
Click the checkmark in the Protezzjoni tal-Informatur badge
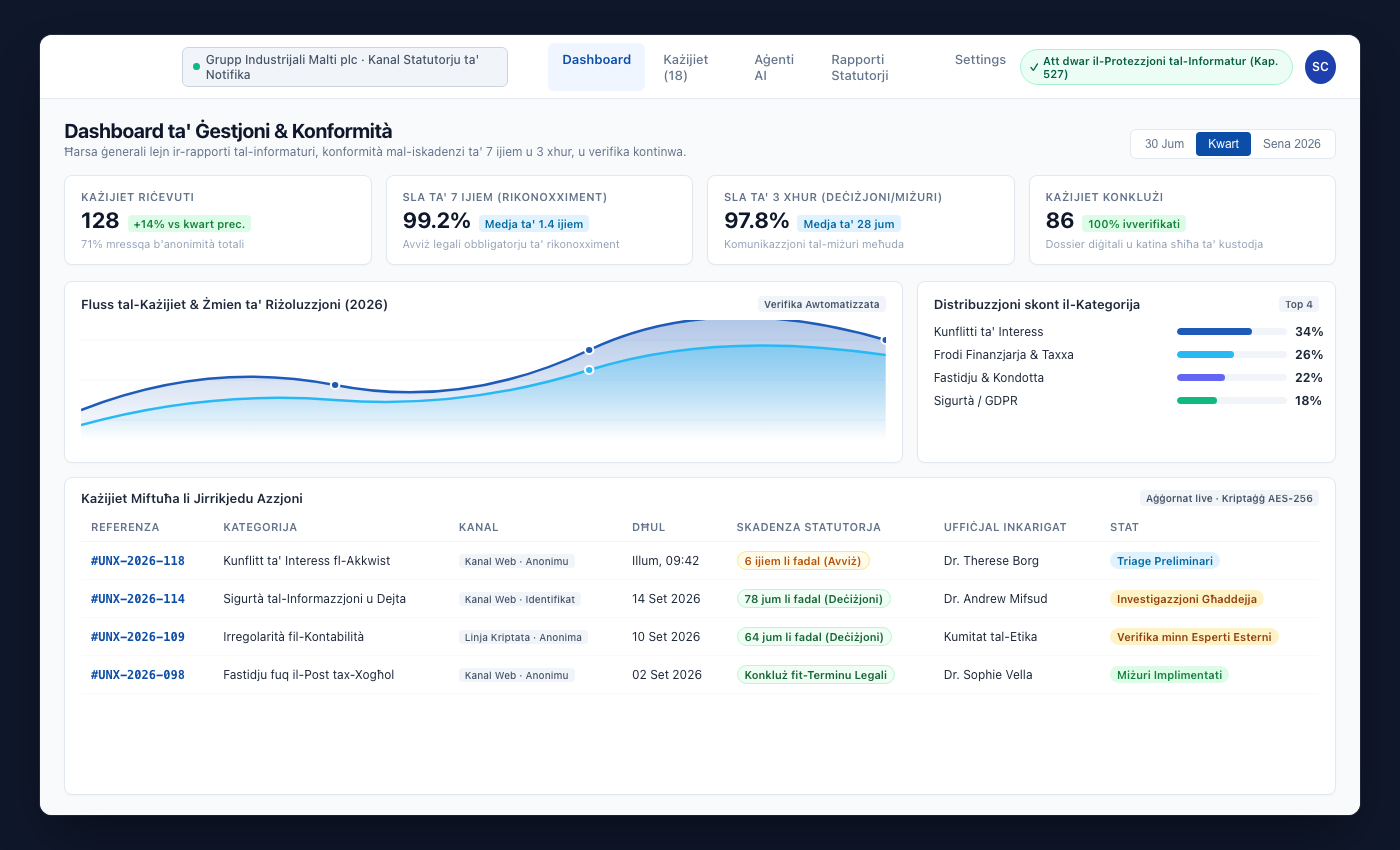[x=1034, y=67]
